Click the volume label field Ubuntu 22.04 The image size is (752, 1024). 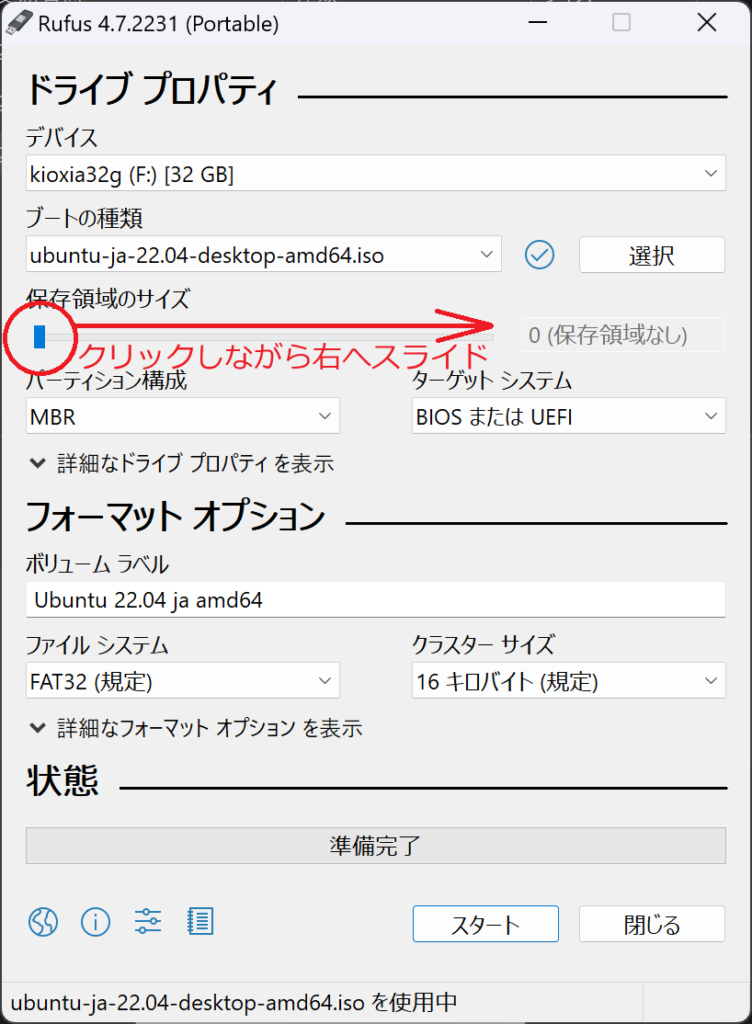coord(375,600)
